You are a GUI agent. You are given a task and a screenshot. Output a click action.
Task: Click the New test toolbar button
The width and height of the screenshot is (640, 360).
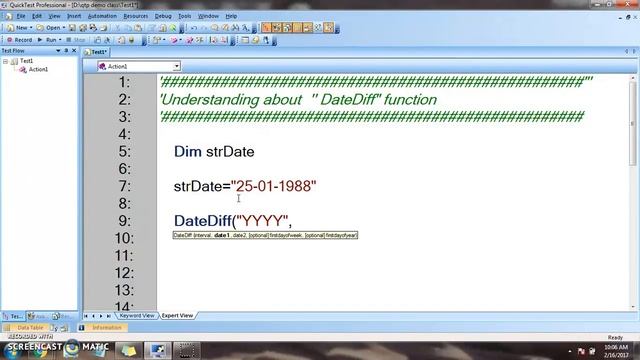tap(17, 28)
